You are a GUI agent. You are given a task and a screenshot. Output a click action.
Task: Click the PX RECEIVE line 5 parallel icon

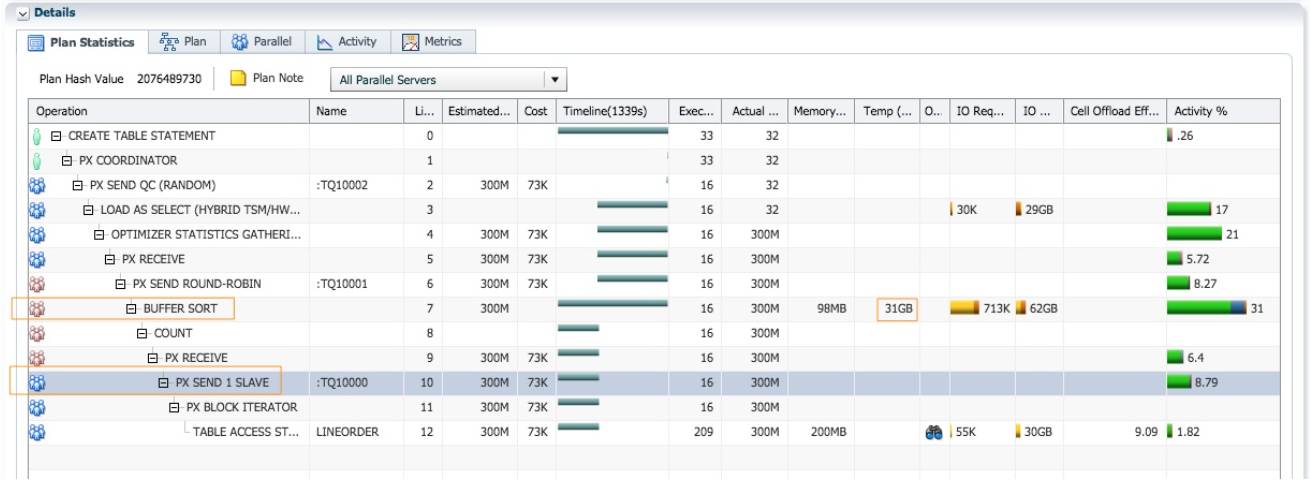click(39, 259)
